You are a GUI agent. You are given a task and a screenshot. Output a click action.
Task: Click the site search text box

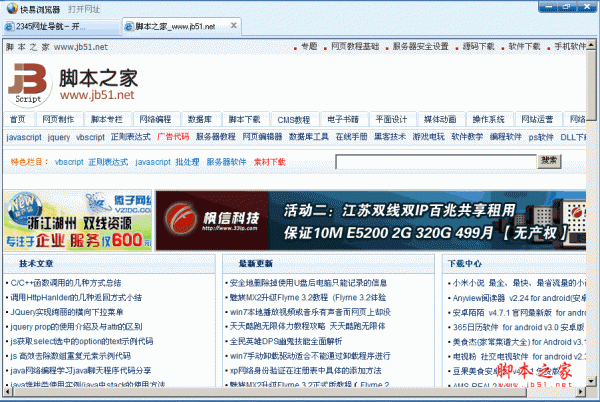[436, 162]
